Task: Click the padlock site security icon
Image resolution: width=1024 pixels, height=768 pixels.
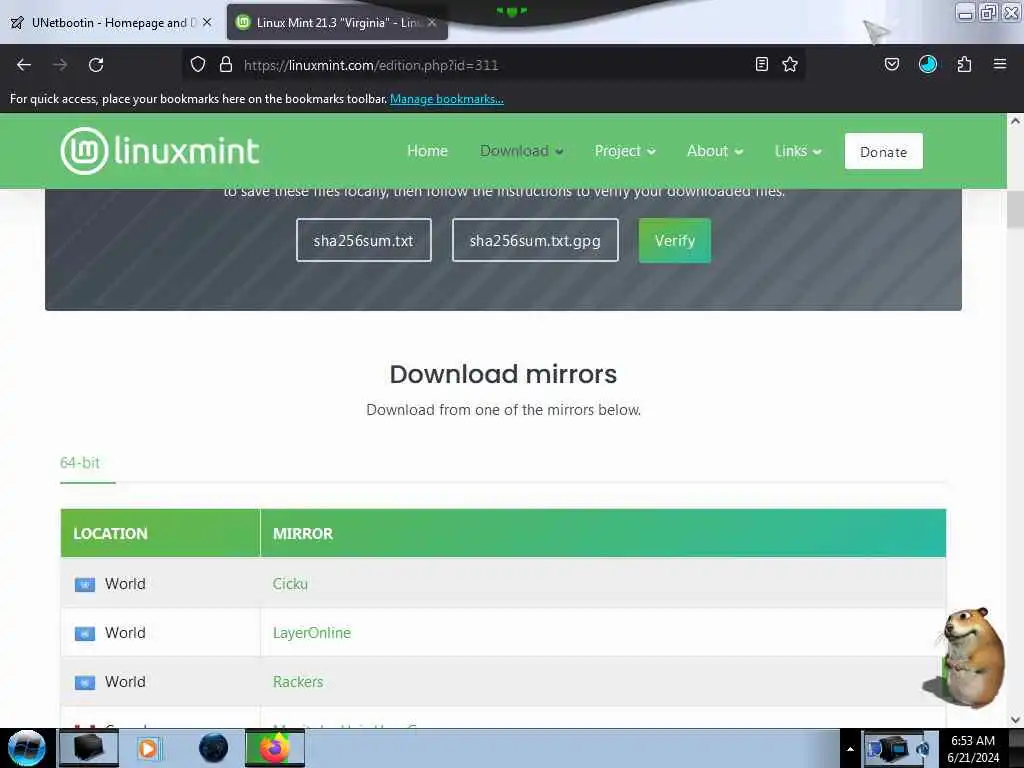Action: point(226,64)
